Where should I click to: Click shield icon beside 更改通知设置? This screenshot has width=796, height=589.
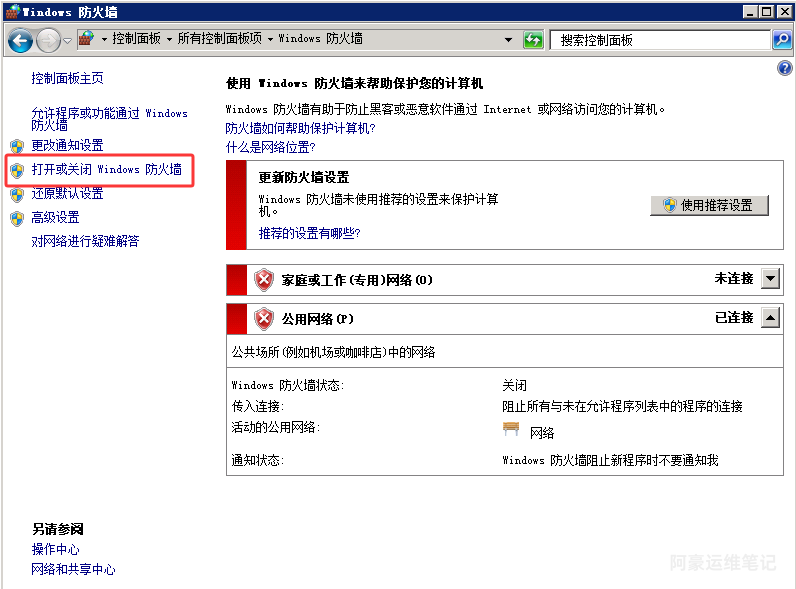[17, 146]
